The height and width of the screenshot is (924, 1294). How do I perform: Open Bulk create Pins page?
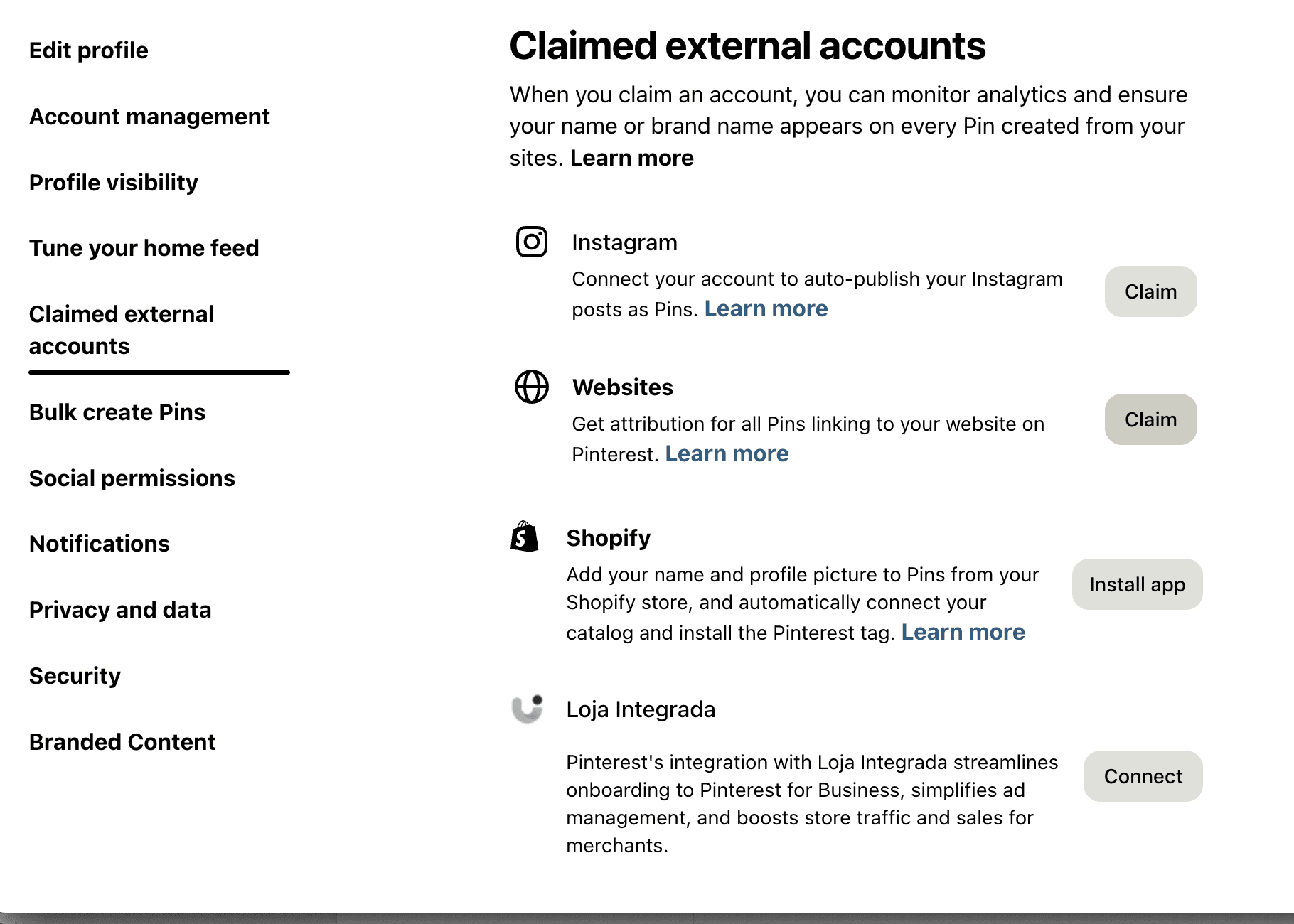tap(117, 412)
